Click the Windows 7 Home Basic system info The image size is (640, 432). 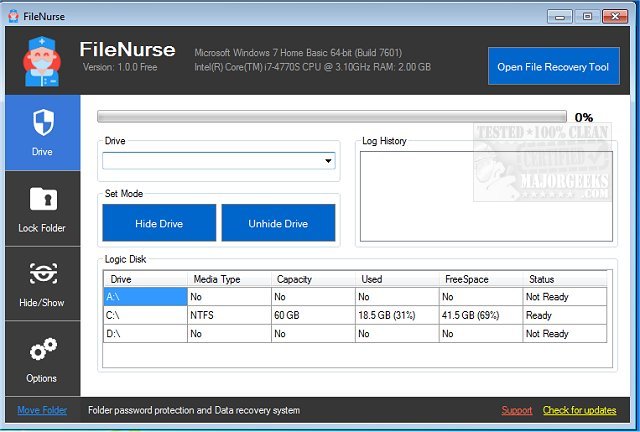(298, 53)
